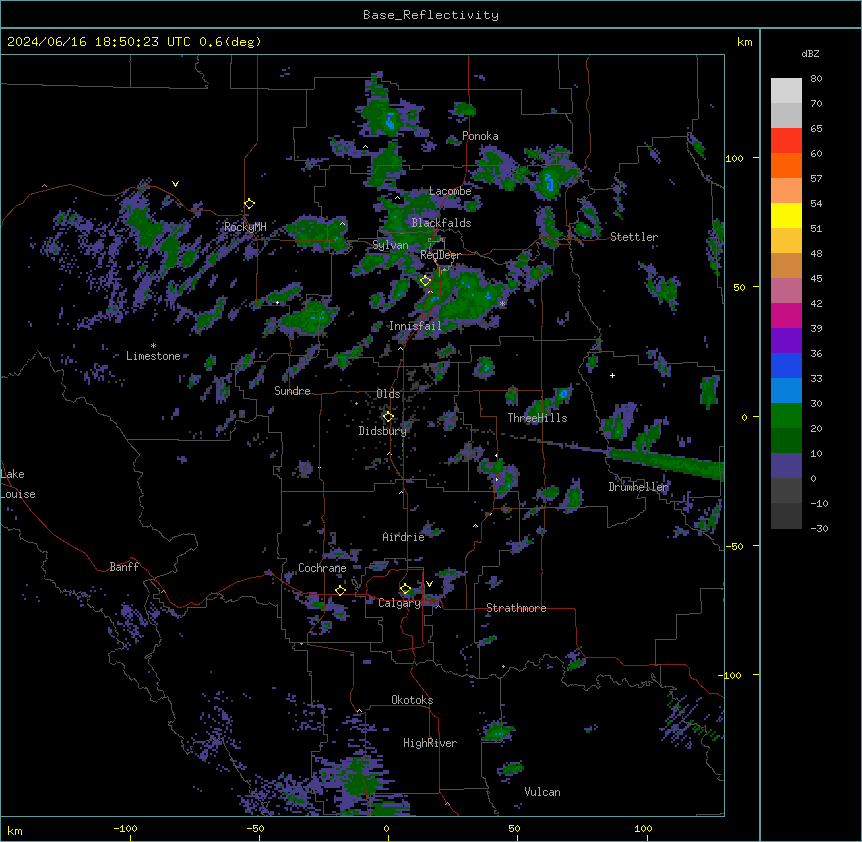
Task: Click the bright green swatch between 30 and 20
Action: [x=786, y=416]
